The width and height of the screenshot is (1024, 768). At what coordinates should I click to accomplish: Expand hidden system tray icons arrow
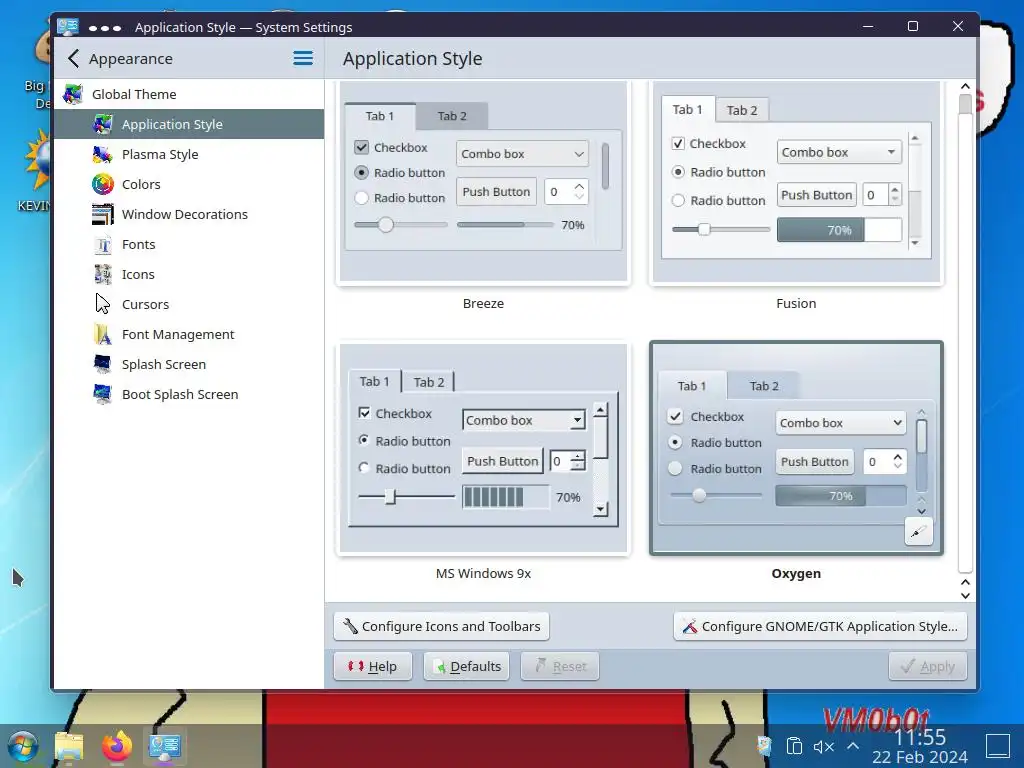[x=853, y=746]
